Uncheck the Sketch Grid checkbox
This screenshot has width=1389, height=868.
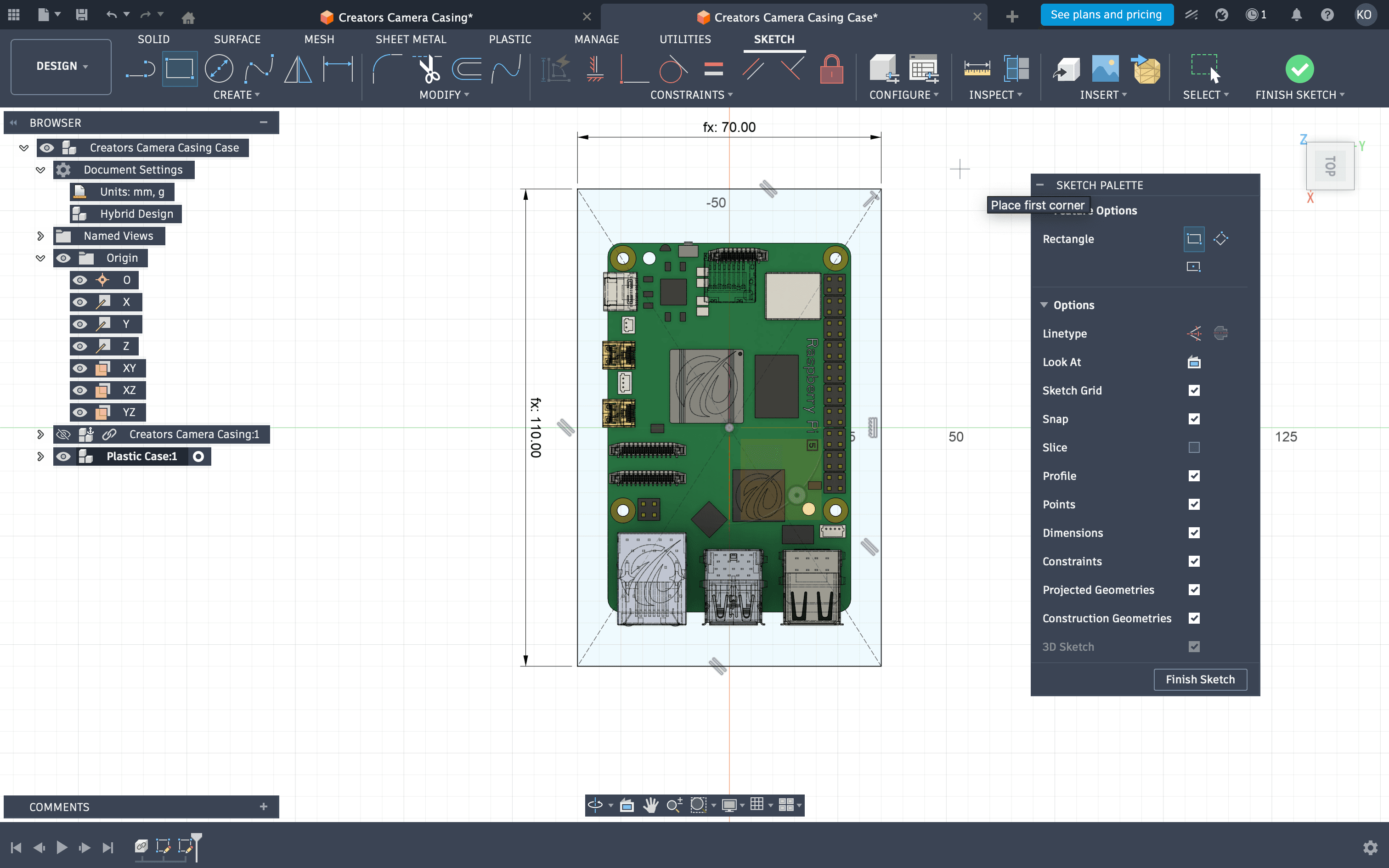[1194, 390]
